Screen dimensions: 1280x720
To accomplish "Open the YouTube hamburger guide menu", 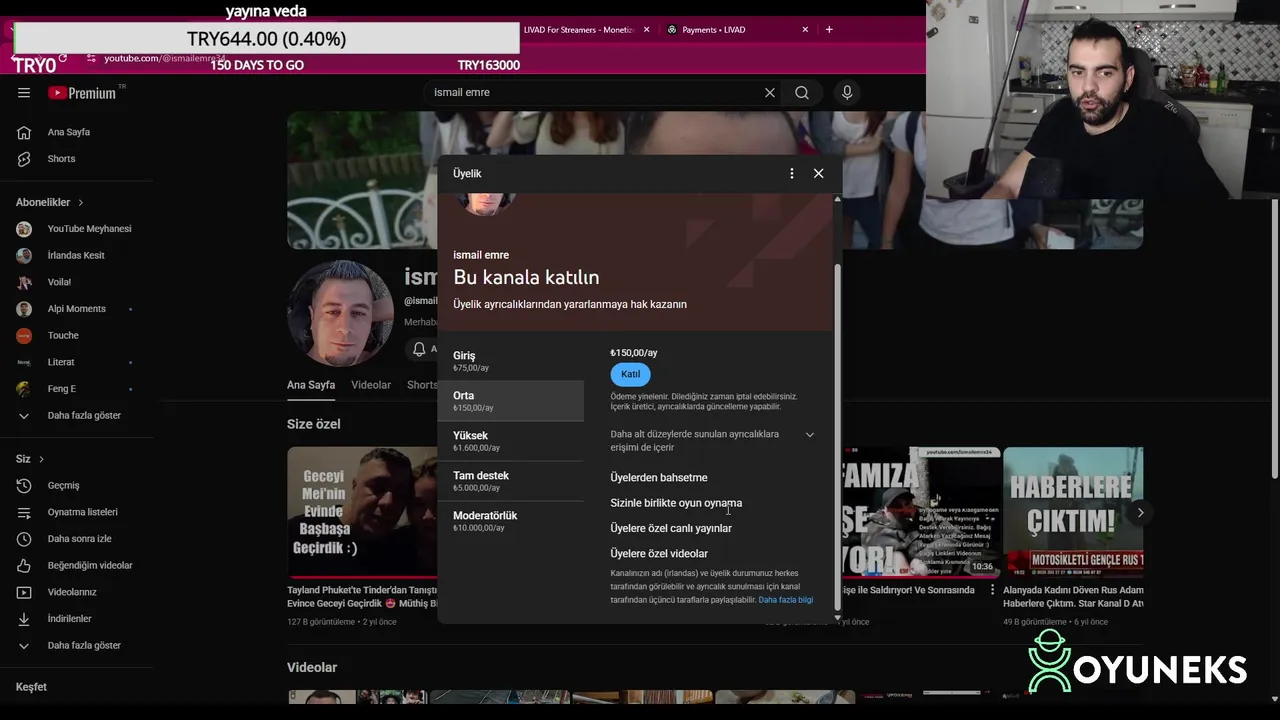I will pos(24,93).
